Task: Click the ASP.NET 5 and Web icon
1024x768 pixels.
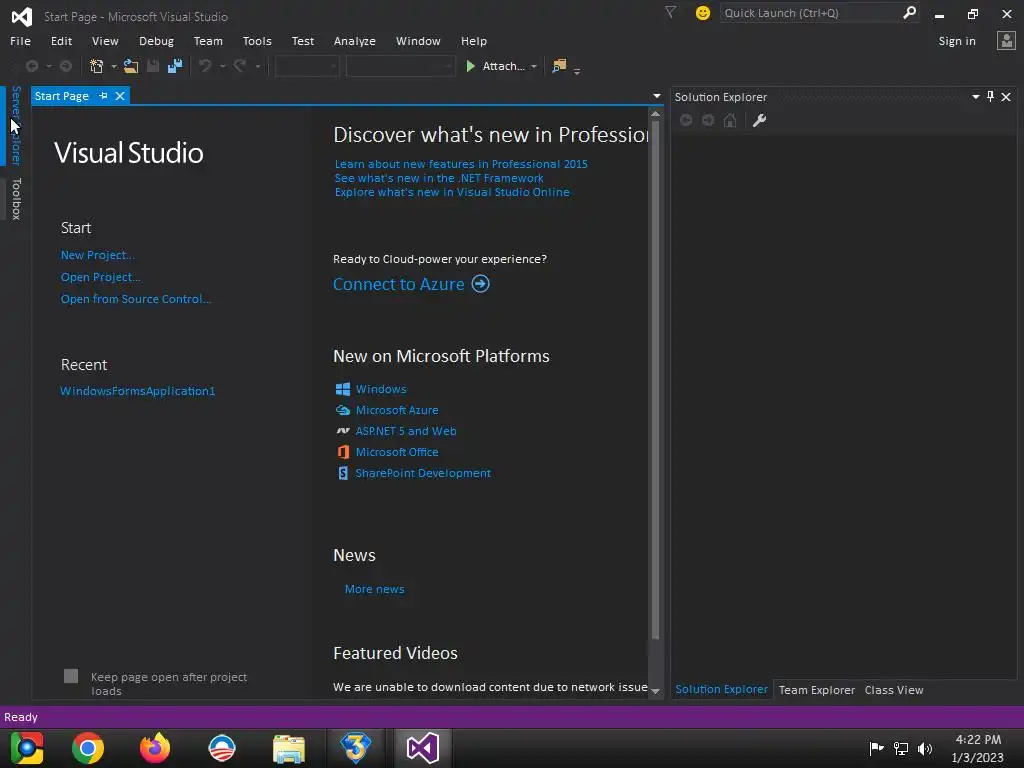Action: coord(343,431)
